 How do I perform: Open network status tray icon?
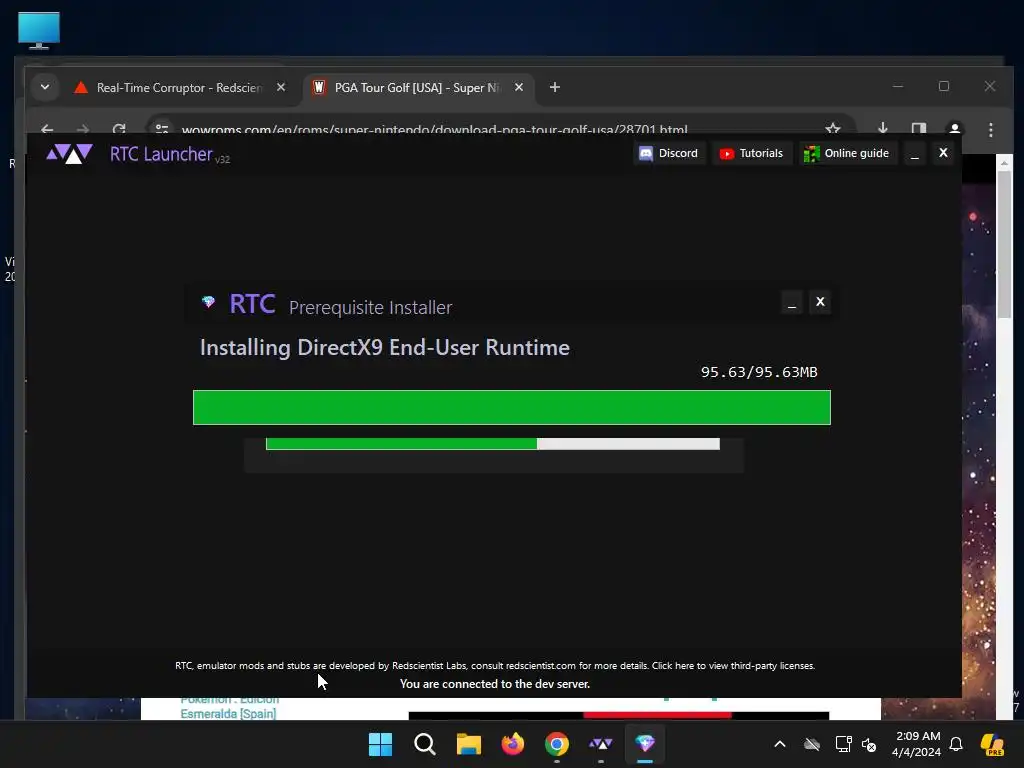[x=843, y=744]
